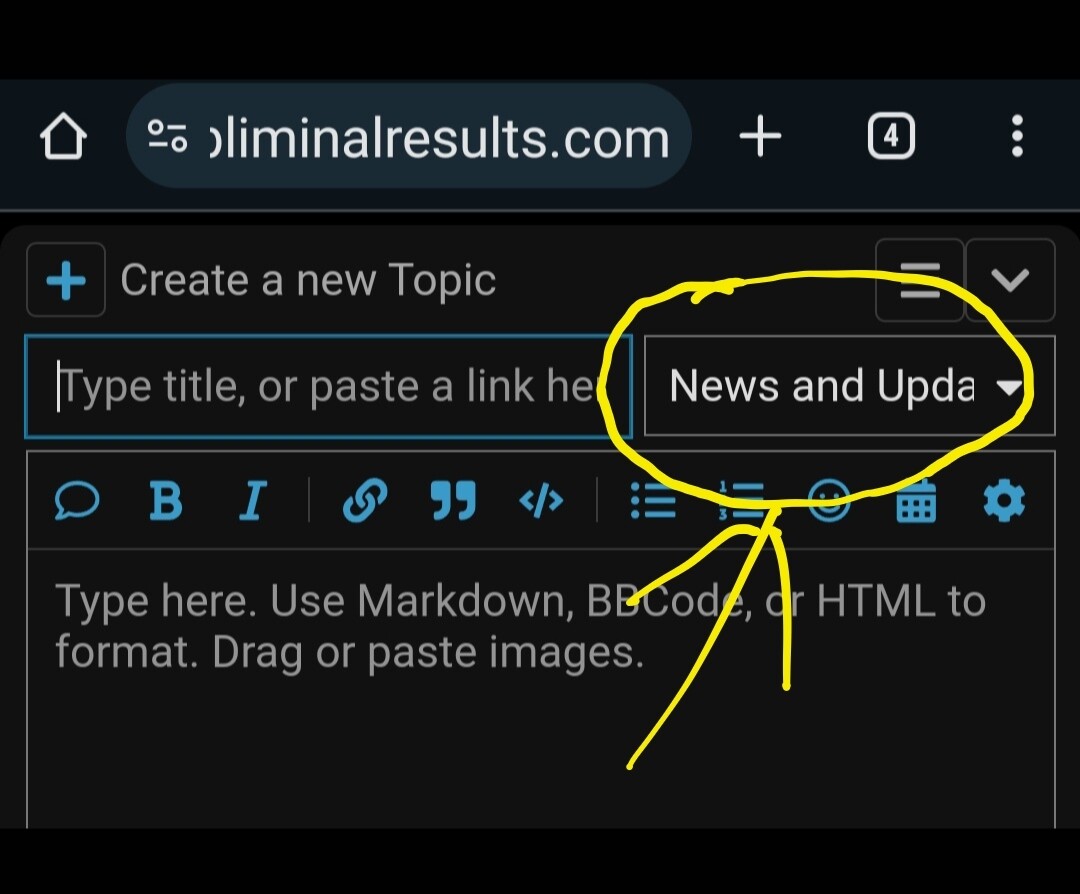Open the browser three-dot menu
The height and width of the screenshot is (894, 1080).
point(1017,136)
